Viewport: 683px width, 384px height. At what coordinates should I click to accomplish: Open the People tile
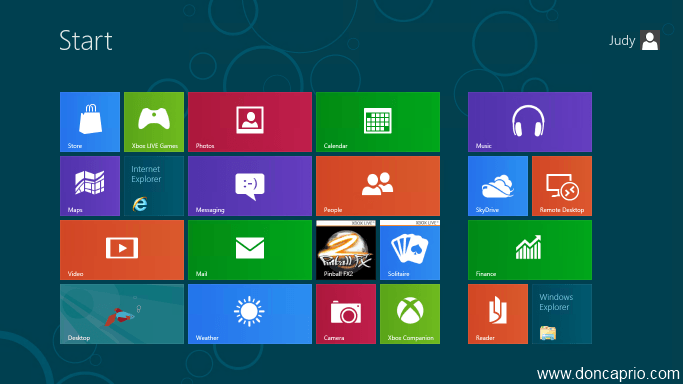[x=378, y=186]
